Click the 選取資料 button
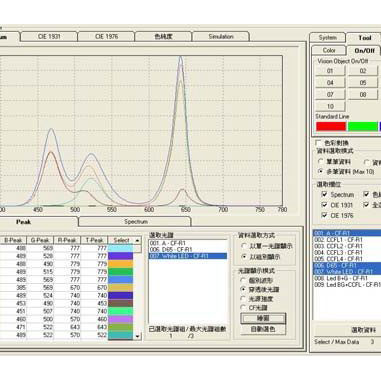Viewport: 381px width, 381px height. click(363, 330)
